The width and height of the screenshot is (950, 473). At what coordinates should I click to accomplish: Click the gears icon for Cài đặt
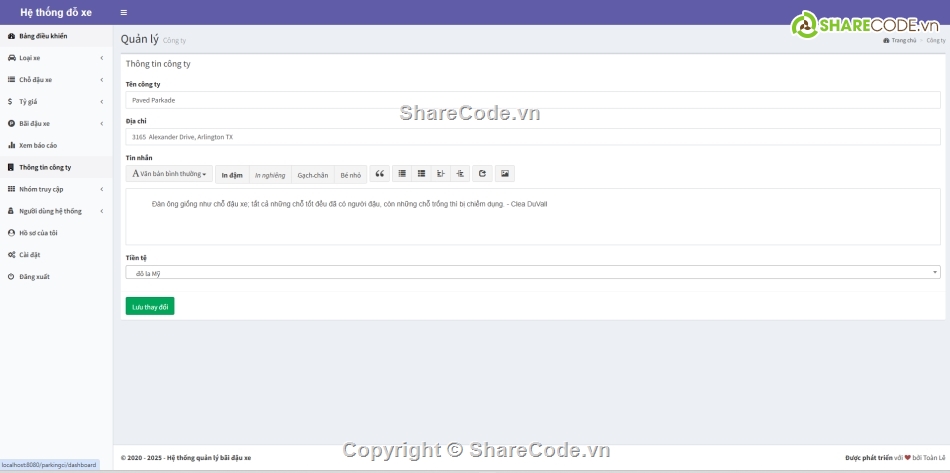pyautogui.click(x=11, y=255)
